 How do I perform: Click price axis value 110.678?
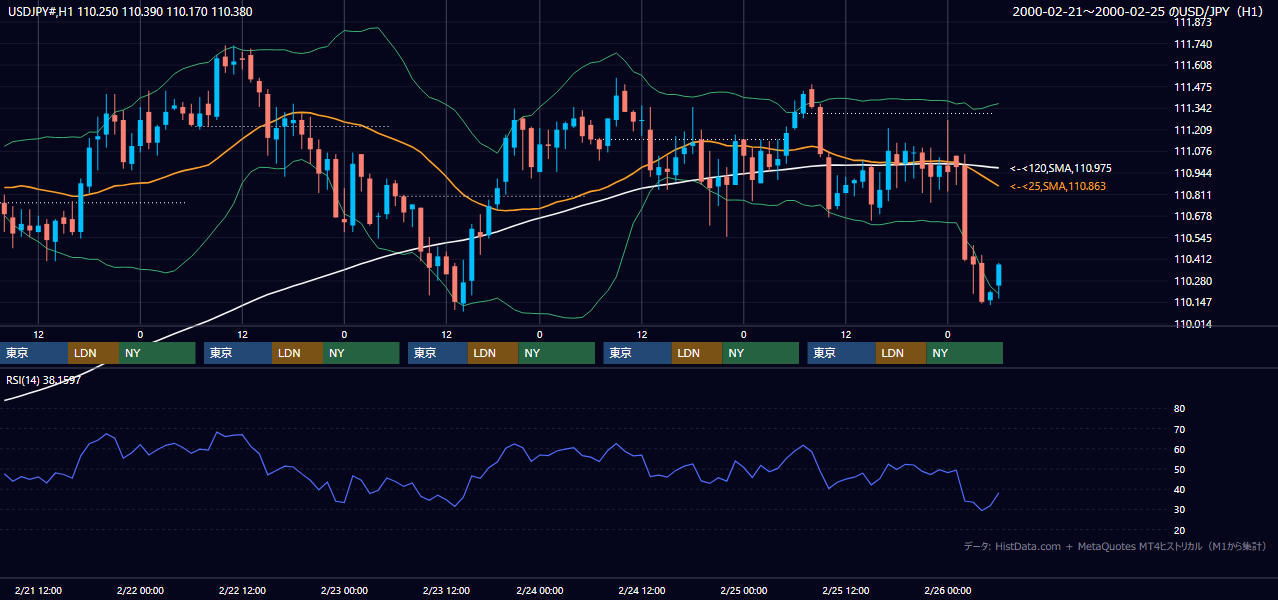click(1192, 216)
